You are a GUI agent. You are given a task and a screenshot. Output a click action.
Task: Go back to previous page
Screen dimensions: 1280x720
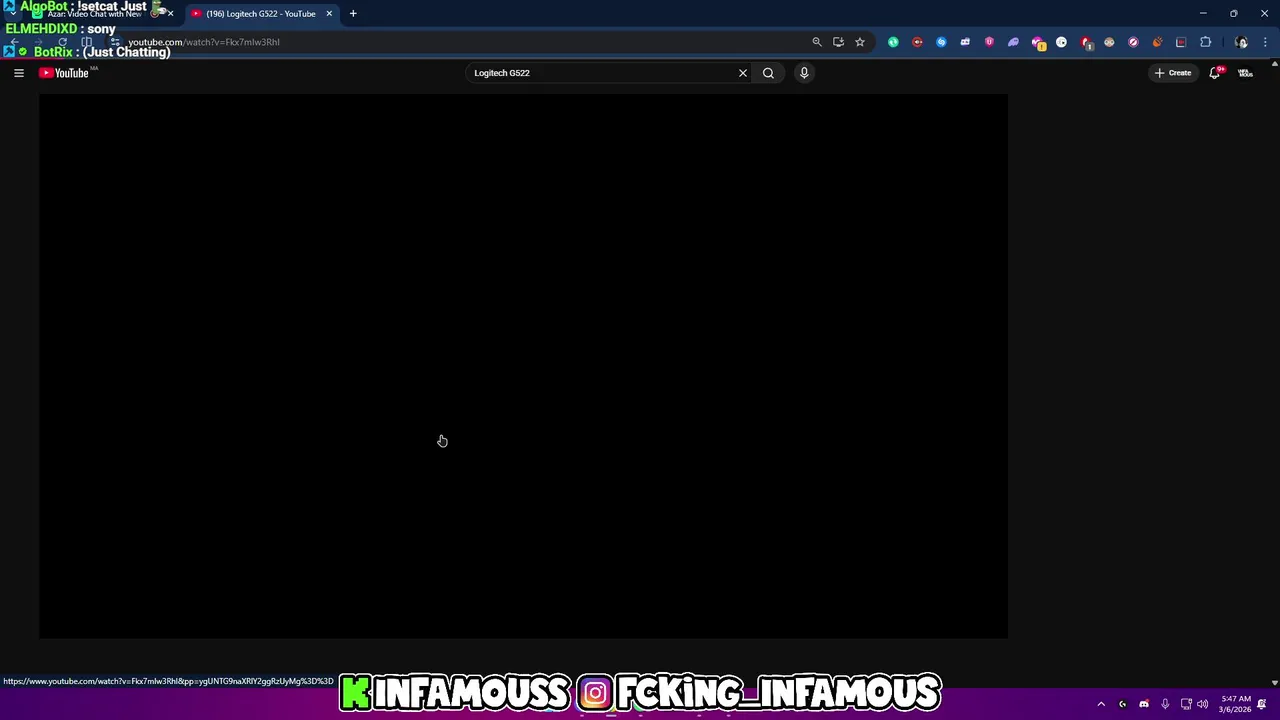point(14,42)
